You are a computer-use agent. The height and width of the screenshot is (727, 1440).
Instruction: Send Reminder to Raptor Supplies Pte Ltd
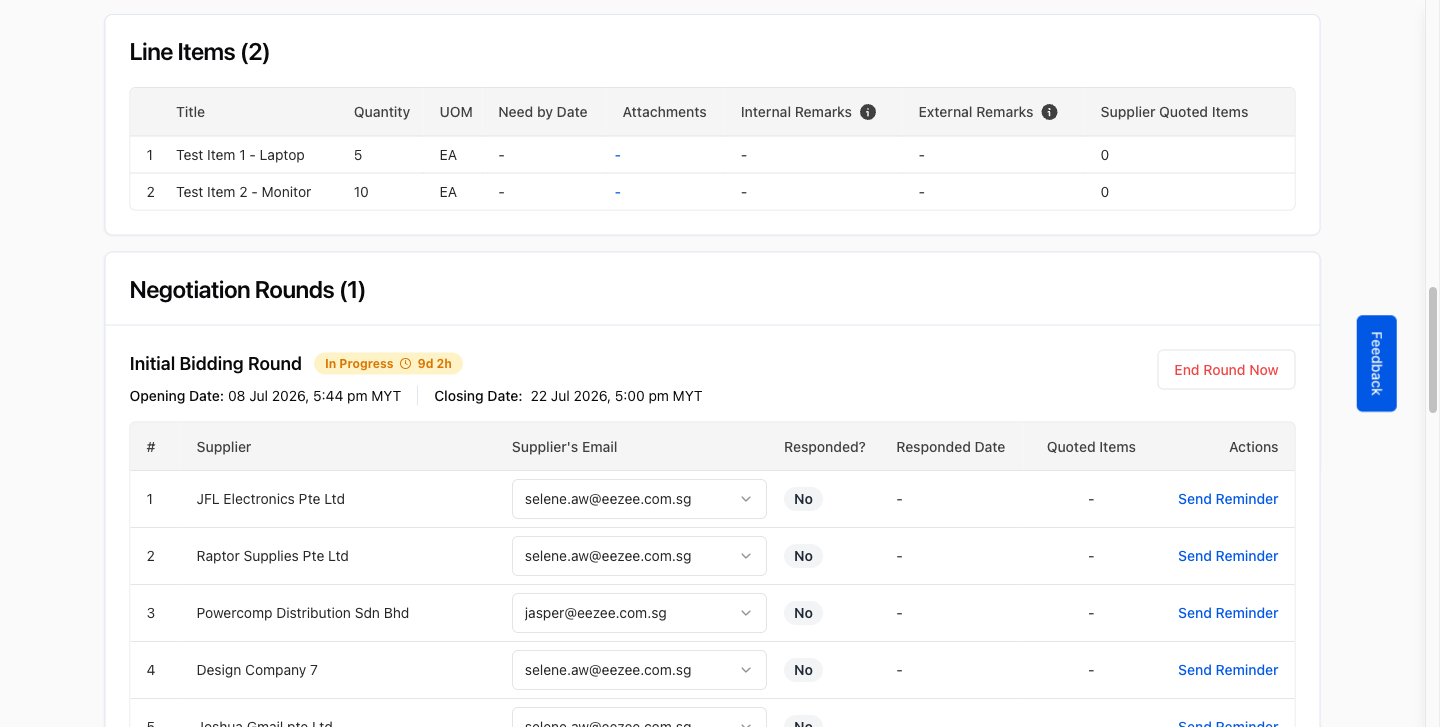(1228, 556)
